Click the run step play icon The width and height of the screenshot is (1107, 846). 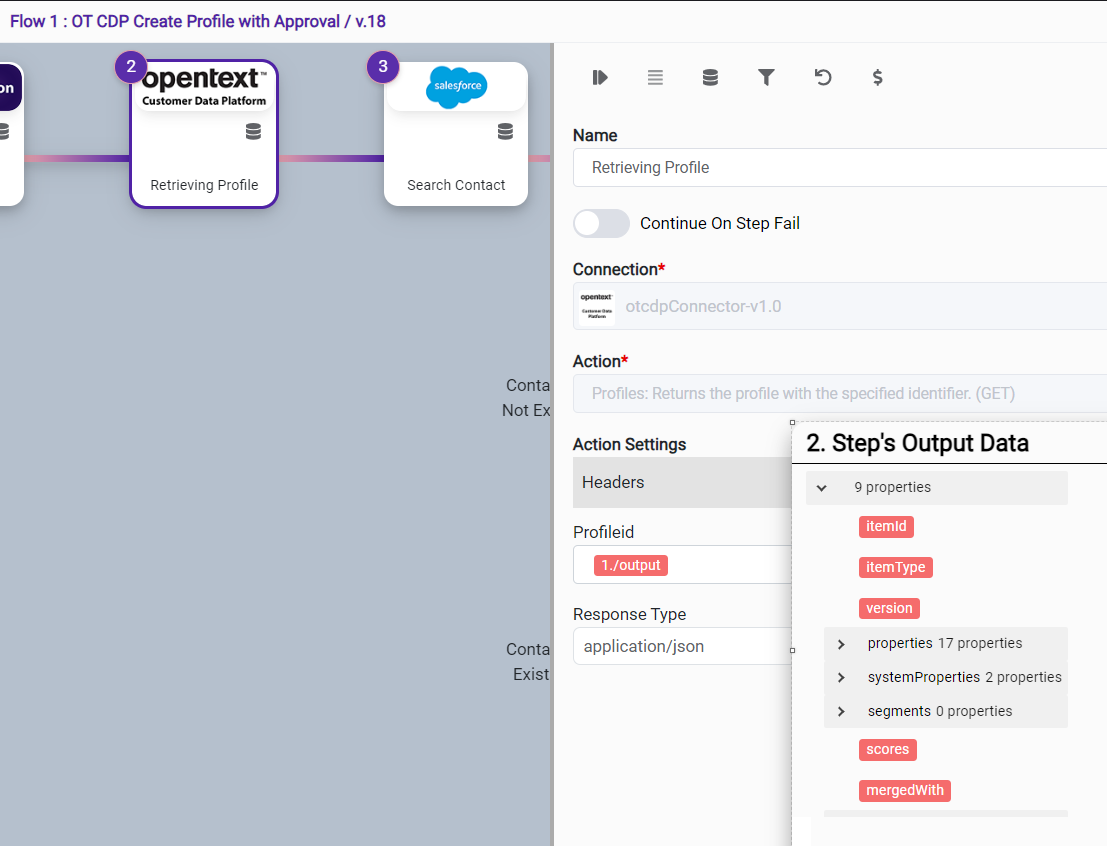600,78
